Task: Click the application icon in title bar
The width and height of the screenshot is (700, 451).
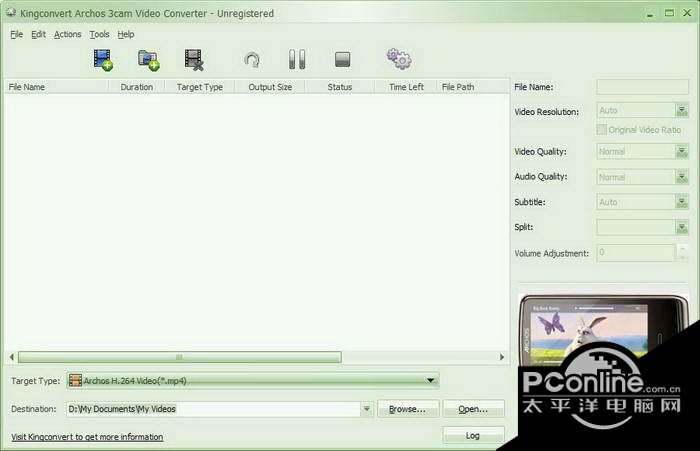Action: (x=11, y=13)
